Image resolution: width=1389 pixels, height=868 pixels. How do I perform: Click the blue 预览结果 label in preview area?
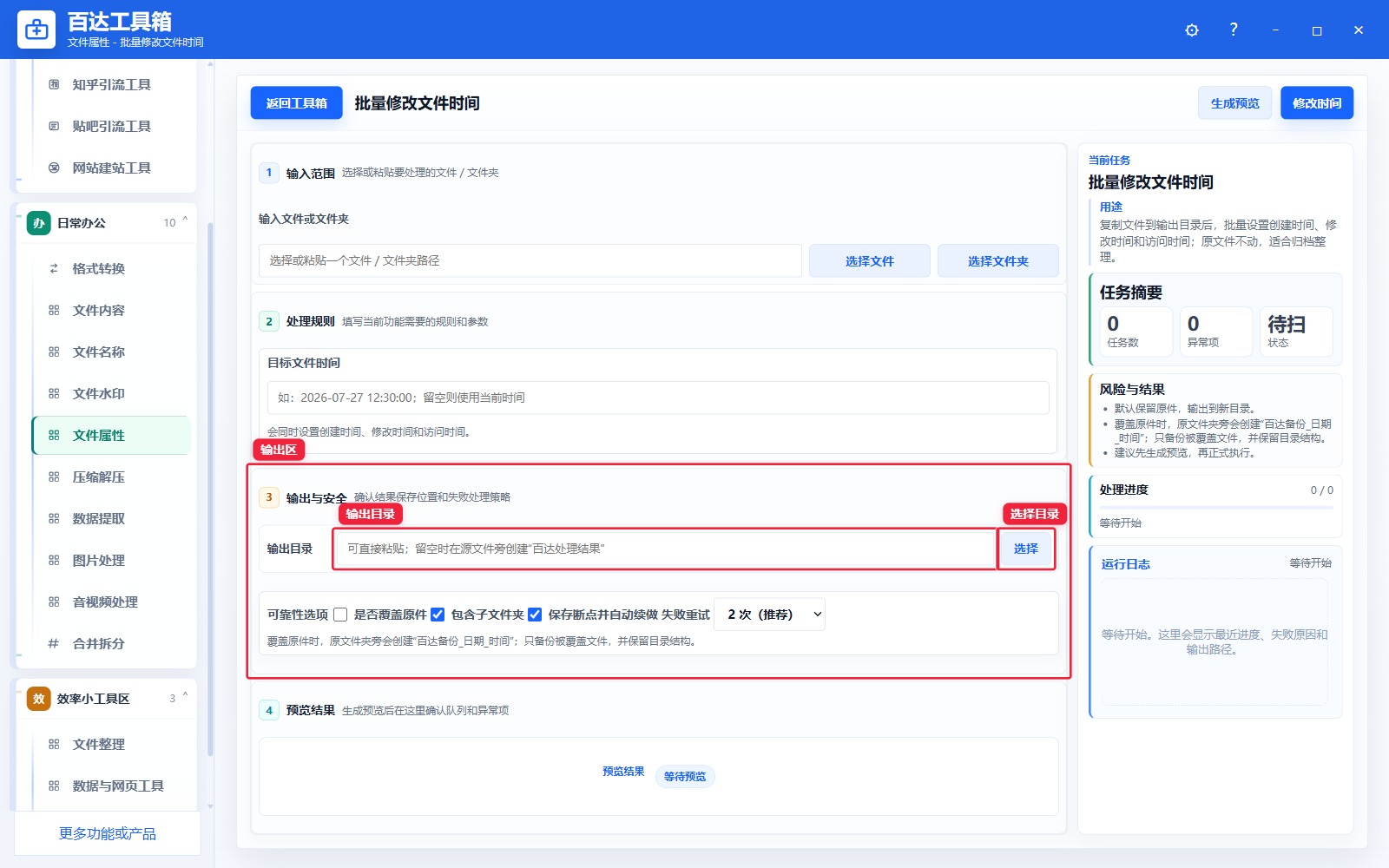(x=623, y=771)
